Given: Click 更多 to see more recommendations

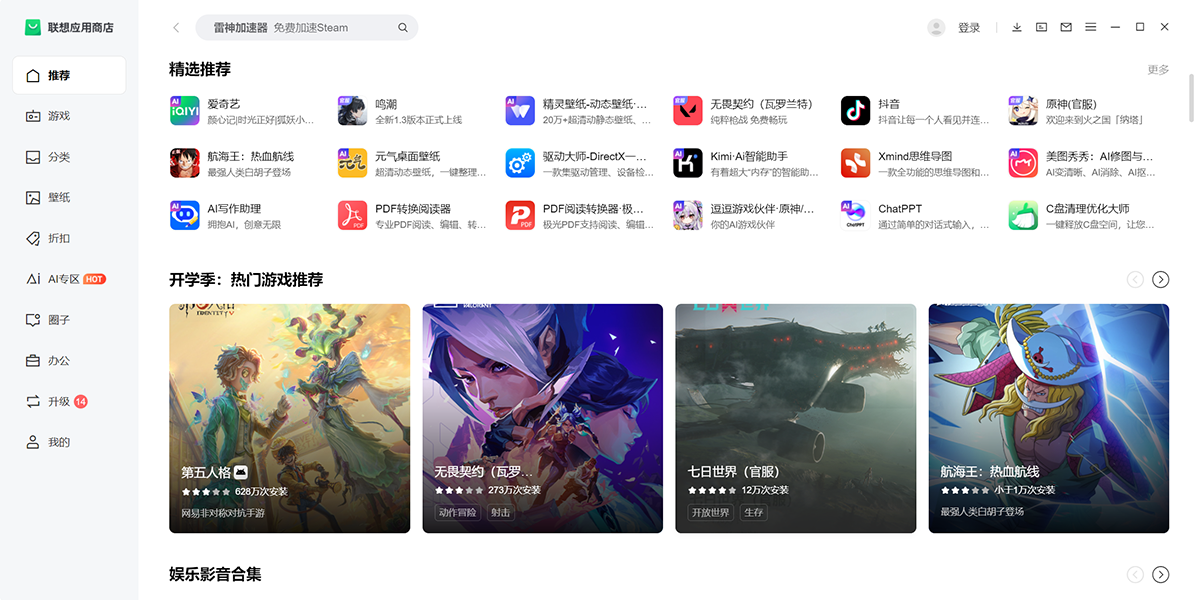Looking at the screenshot, I should tap(1158, 70).
